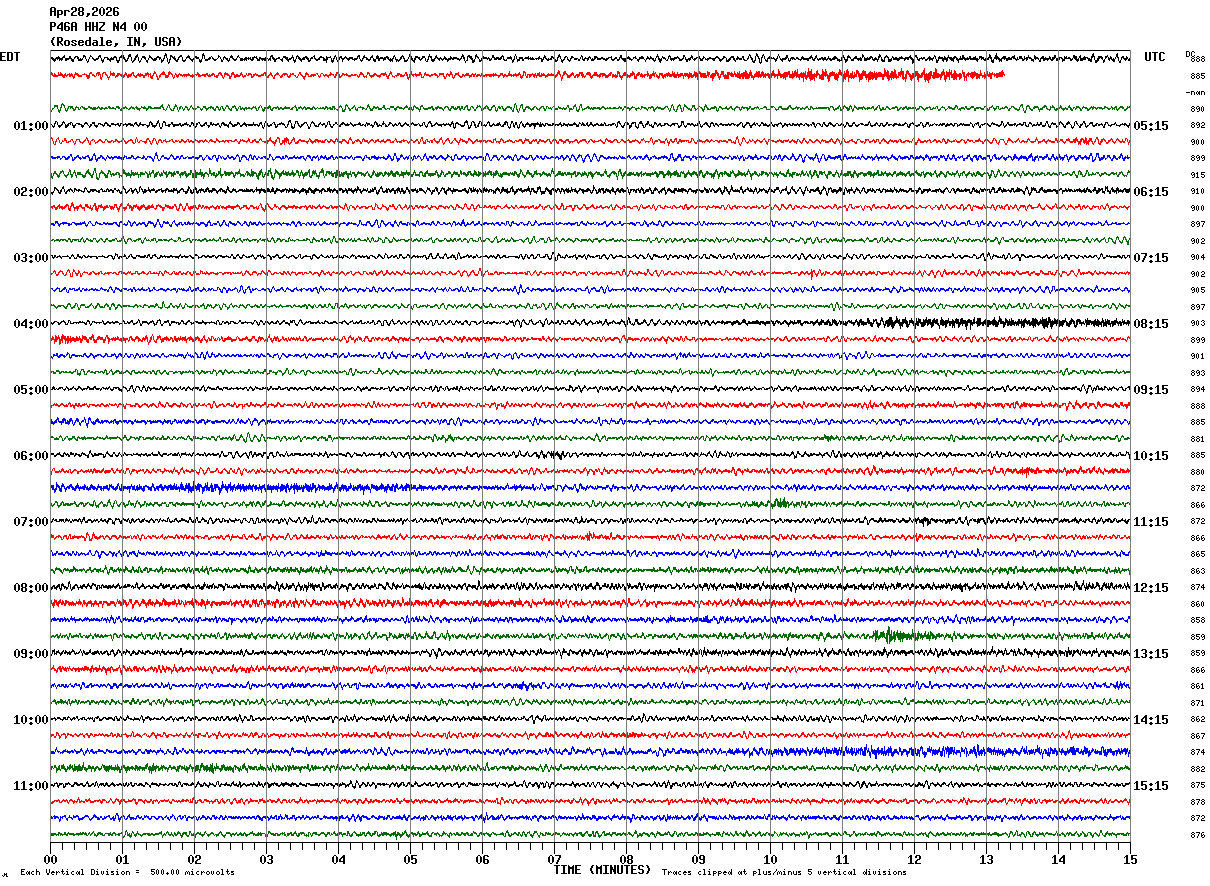The height and width of the screenshot is (886, 1210).
Task: Click the EDT time label "08:00"
Action: (x=31, y=588)
